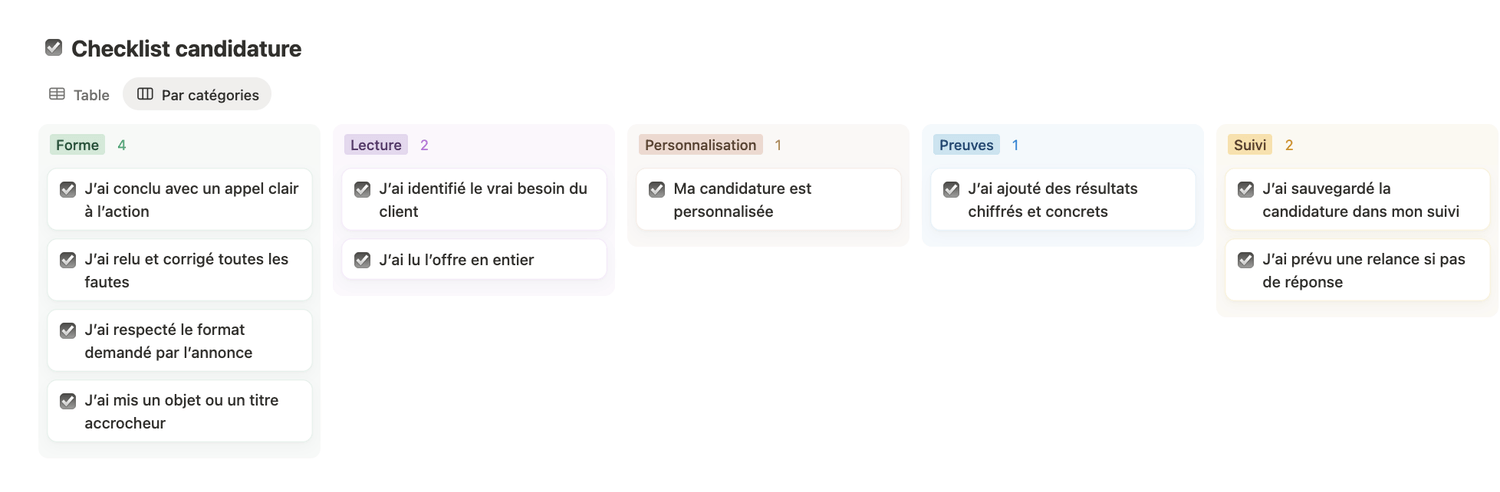The image size is (1500, 492).
Task: Open the Personnalisation column header tag
Action: point(700,145)
